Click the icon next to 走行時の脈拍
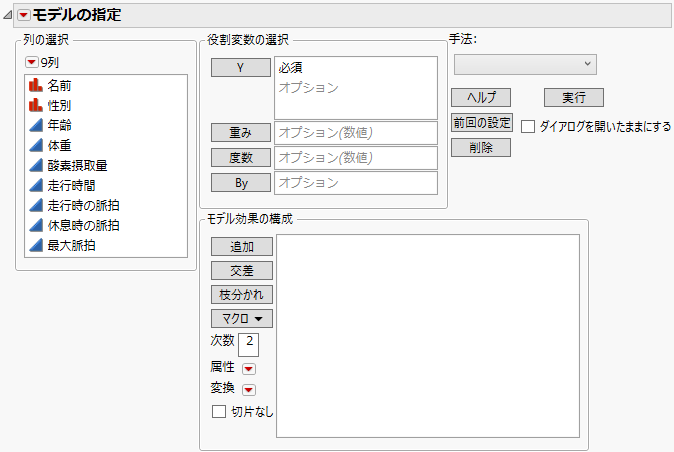 click(x=34, y=205)
